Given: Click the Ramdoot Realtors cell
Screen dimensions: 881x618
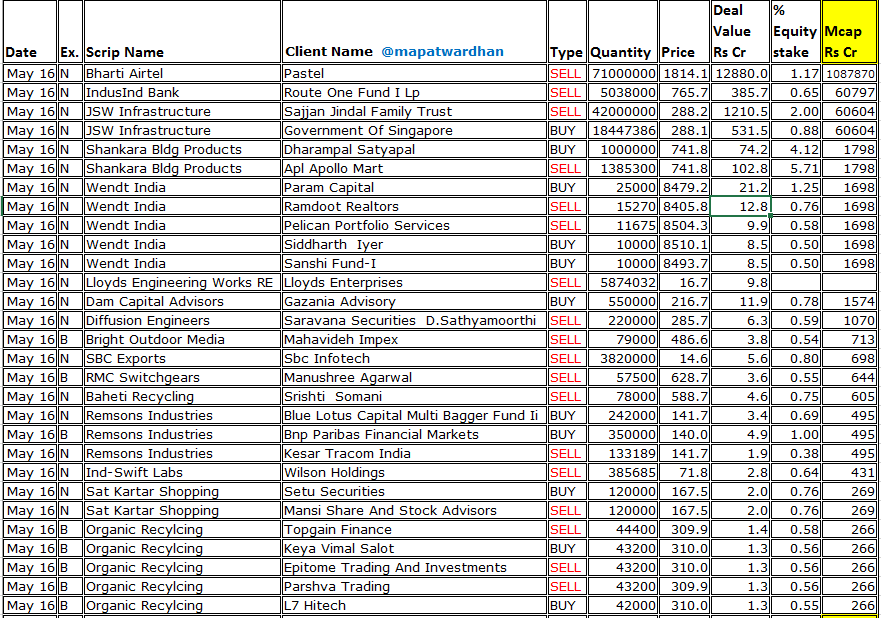Looking at the screenshot, I should pyautogui.click(x=414, y=207).
